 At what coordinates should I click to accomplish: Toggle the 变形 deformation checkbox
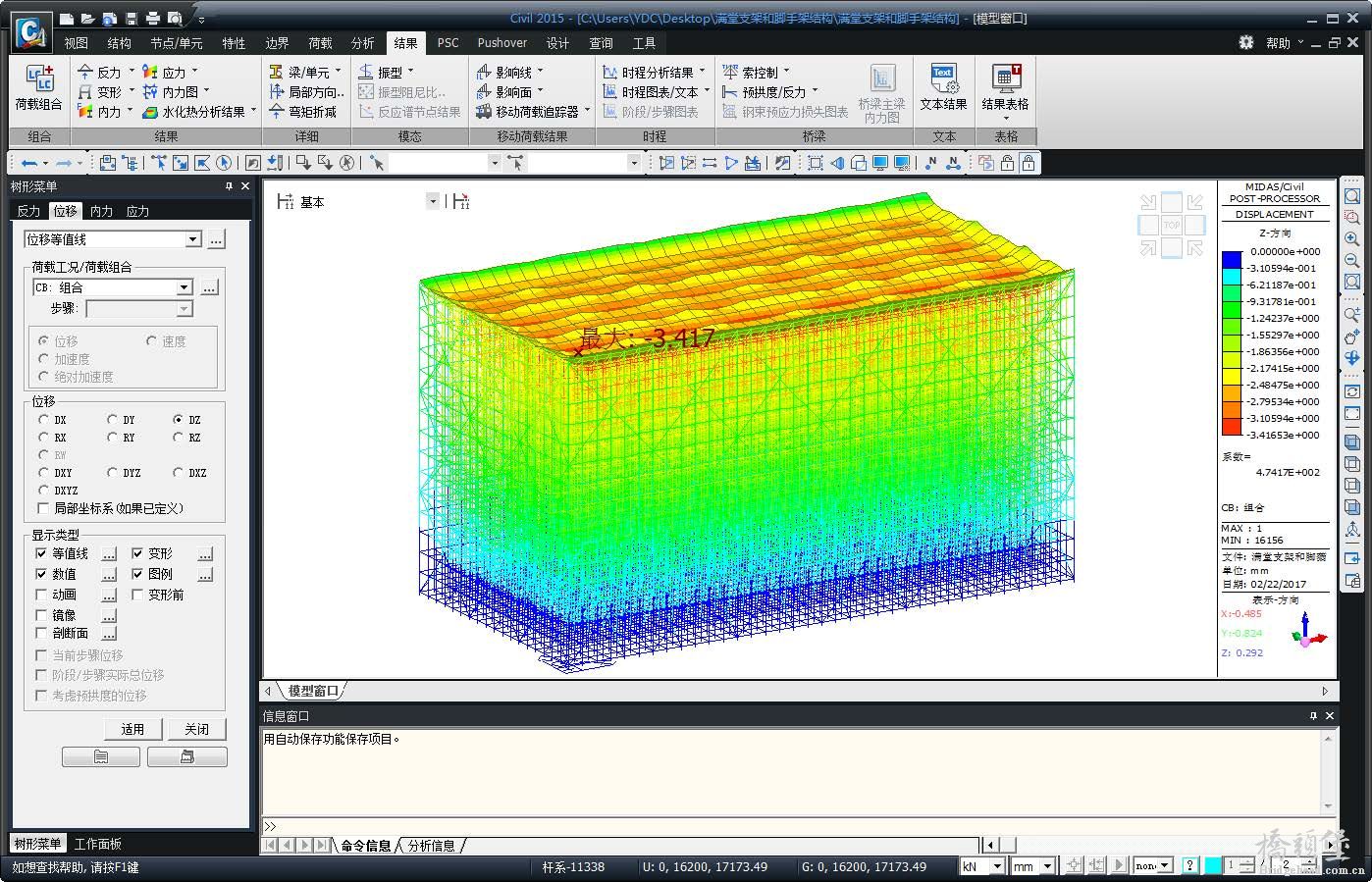click(137, 553)
